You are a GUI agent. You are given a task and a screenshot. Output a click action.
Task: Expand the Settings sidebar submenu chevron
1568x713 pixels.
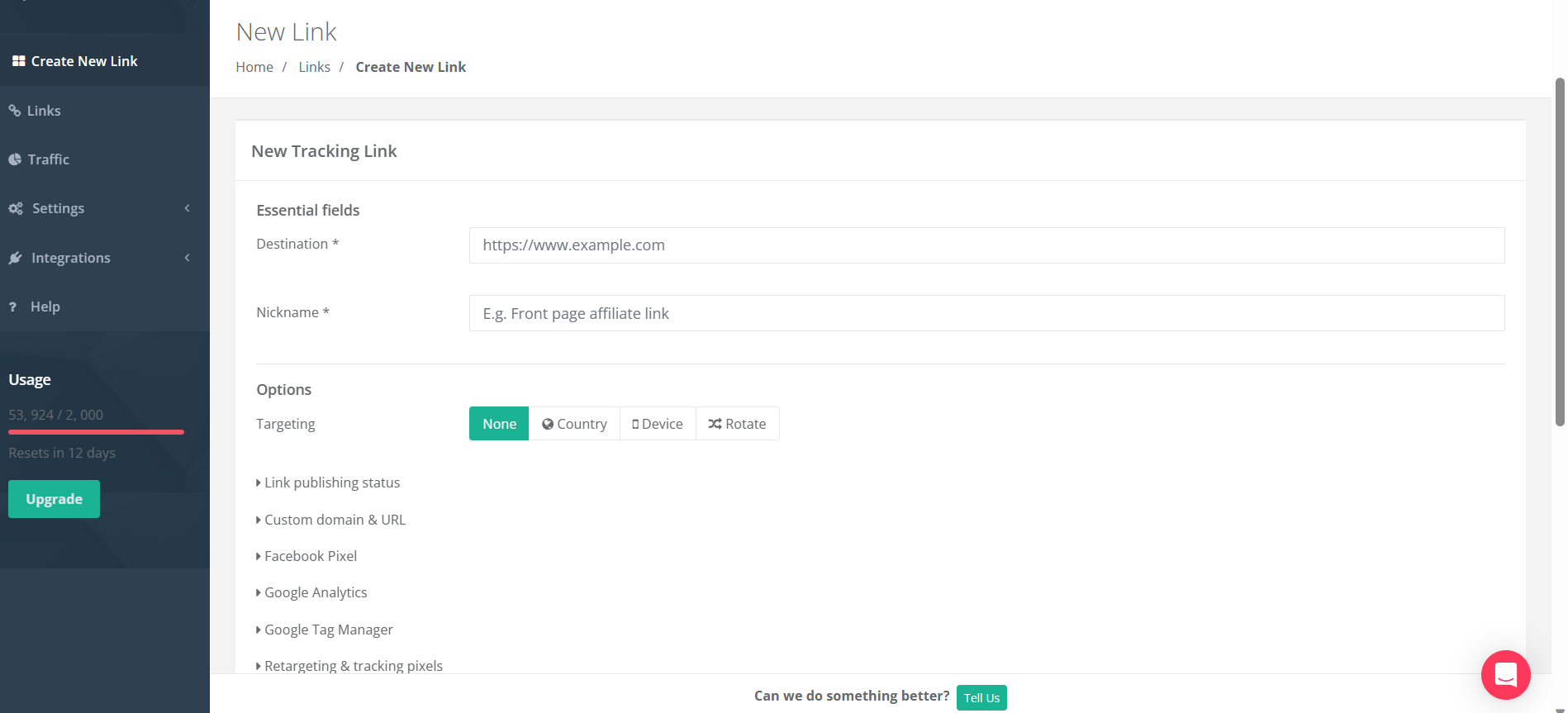[188, 208]
